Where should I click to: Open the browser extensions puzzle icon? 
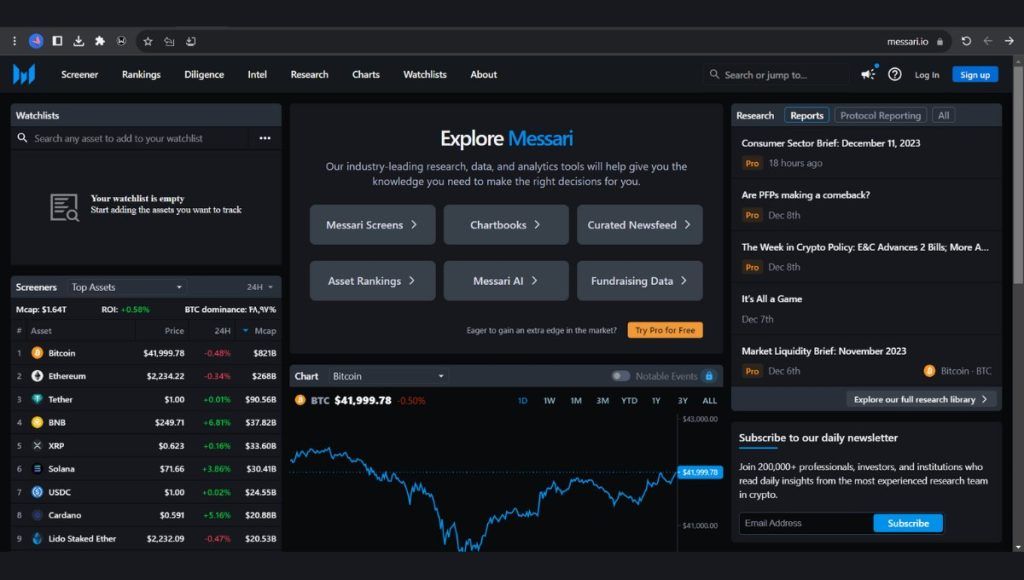click(x=100, y=41)
